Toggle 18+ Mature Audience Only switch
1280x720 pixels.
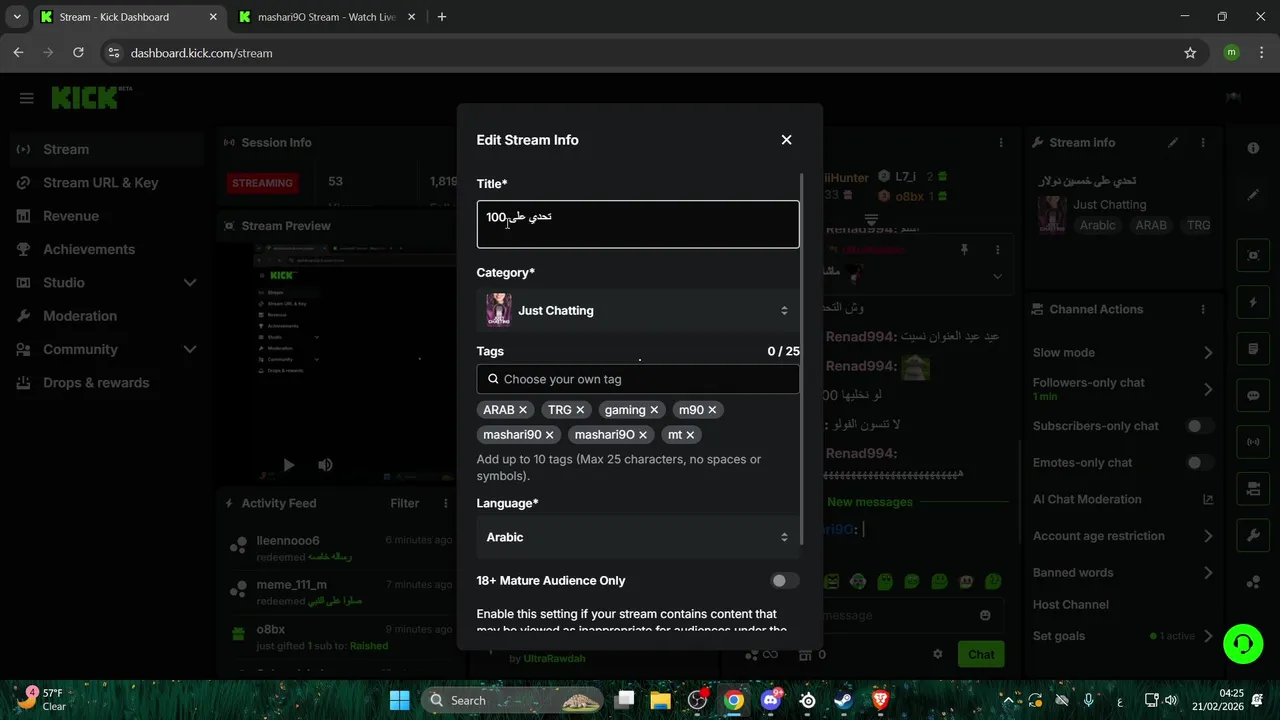[x=785, y=580]
